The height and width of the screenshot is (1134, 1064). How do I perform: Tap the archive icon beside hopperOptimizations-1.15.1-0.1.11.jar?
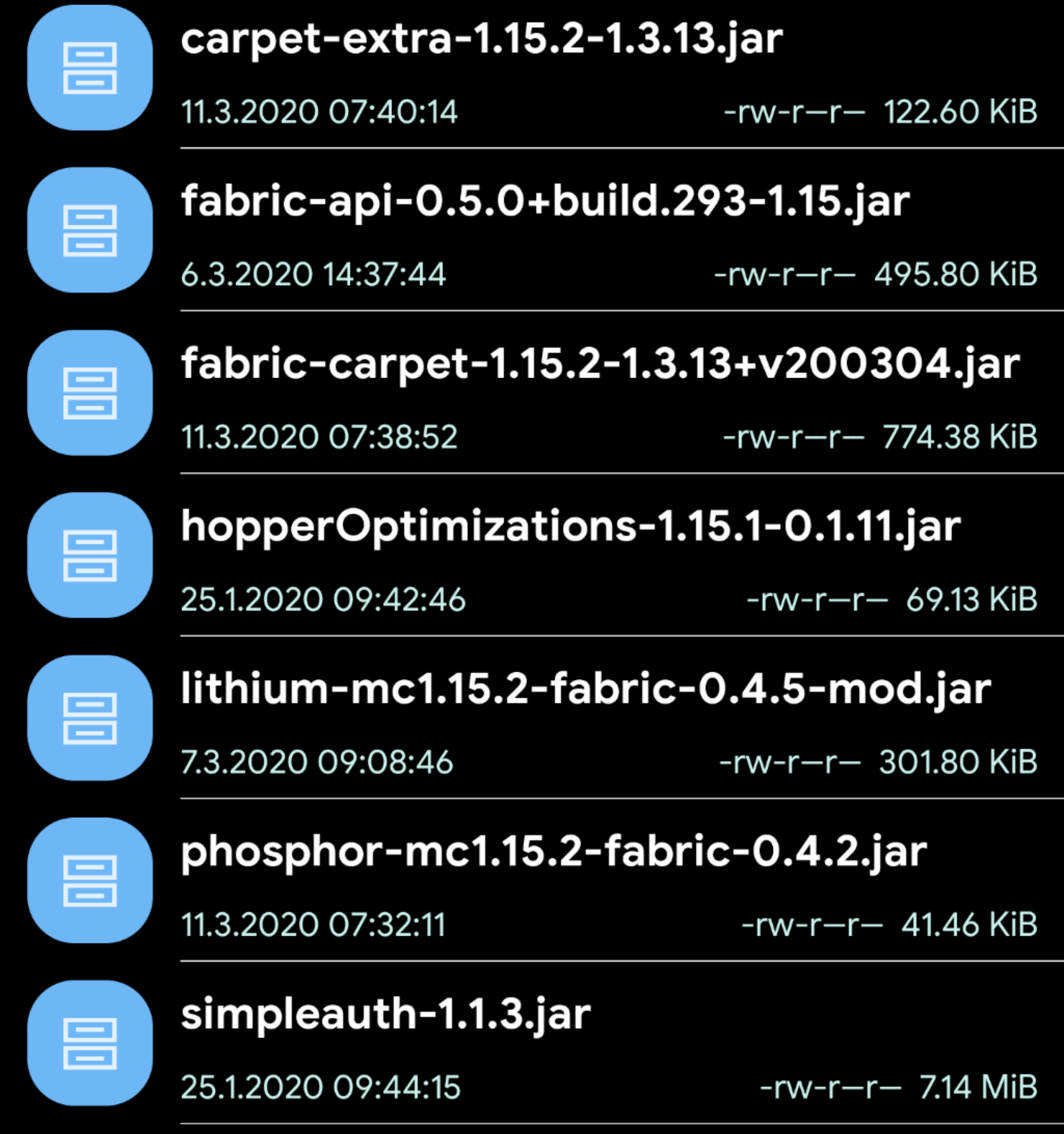[x=90, y=555]
